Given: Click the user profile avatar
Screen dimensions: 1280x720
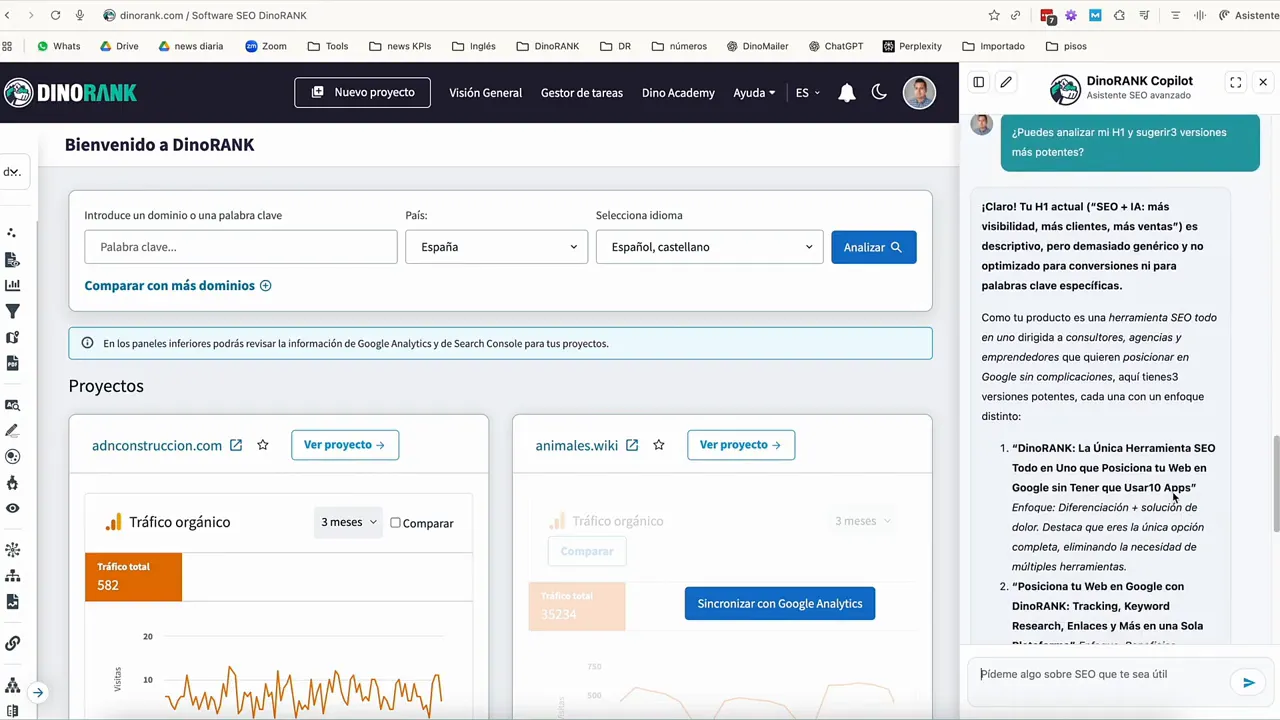Looking at the screenshot, I should click(919, 92).
